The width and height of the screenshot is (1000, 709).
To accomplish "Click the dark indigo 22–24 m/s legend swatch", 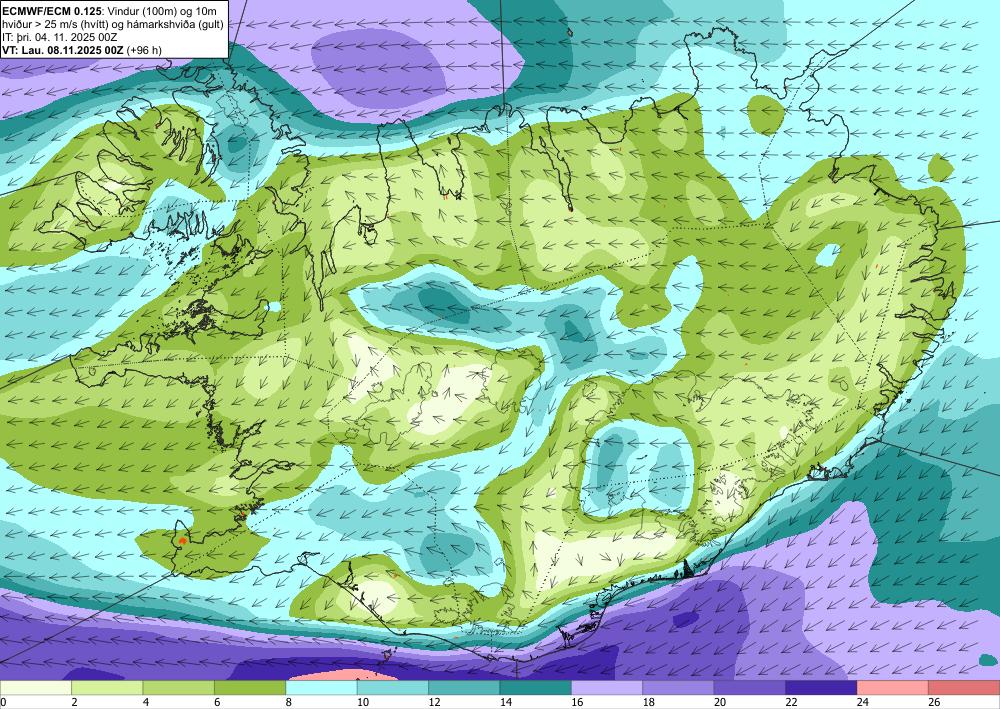I will point(821,688).
